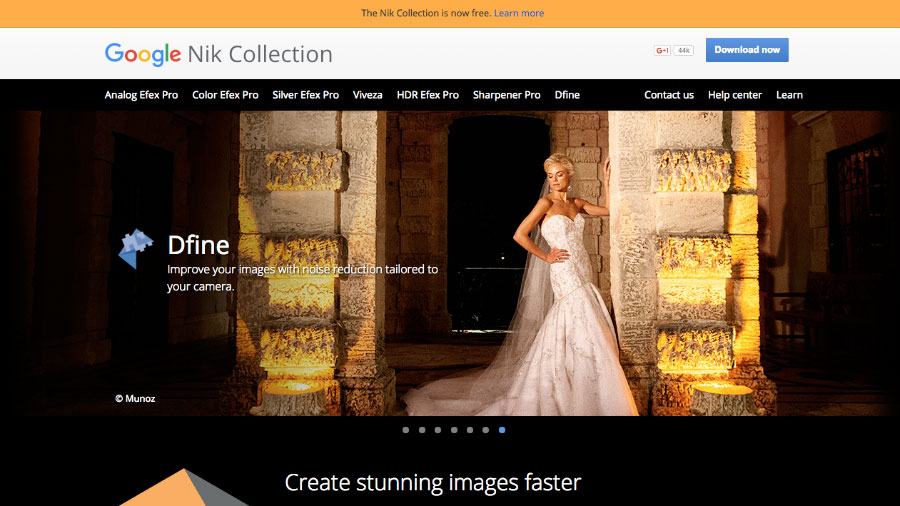Click the 44k share count badge
900x506 pixels.
click(x=683, y=50)
